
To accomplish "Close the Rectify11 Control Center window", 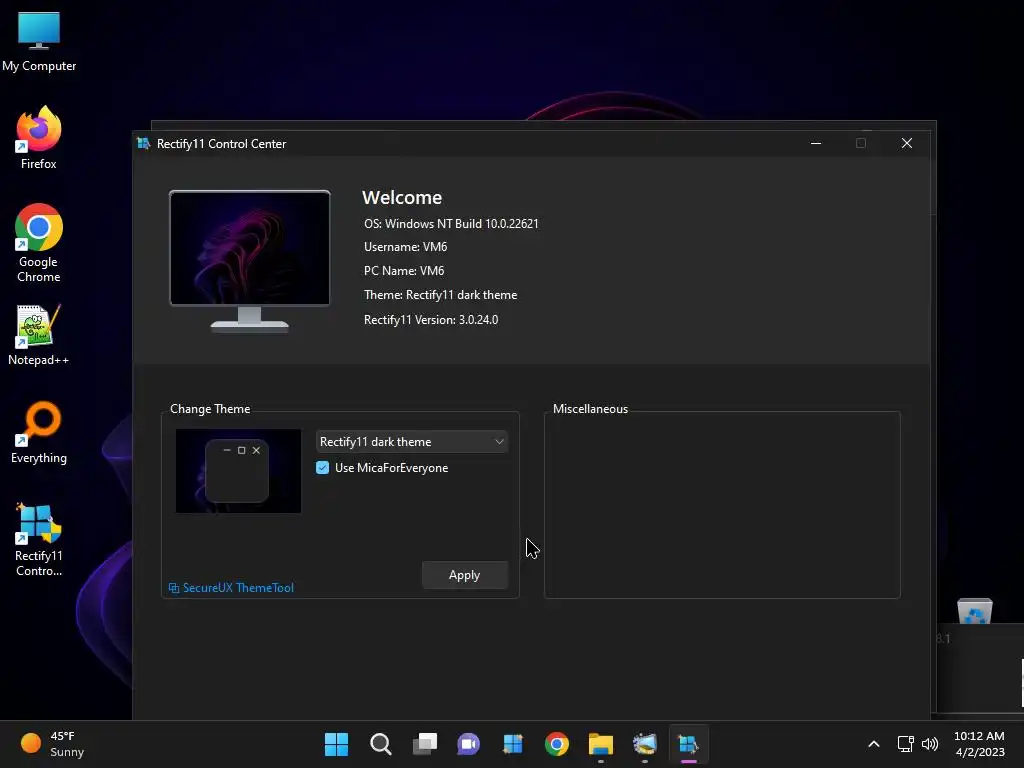I will coord(906,143).
